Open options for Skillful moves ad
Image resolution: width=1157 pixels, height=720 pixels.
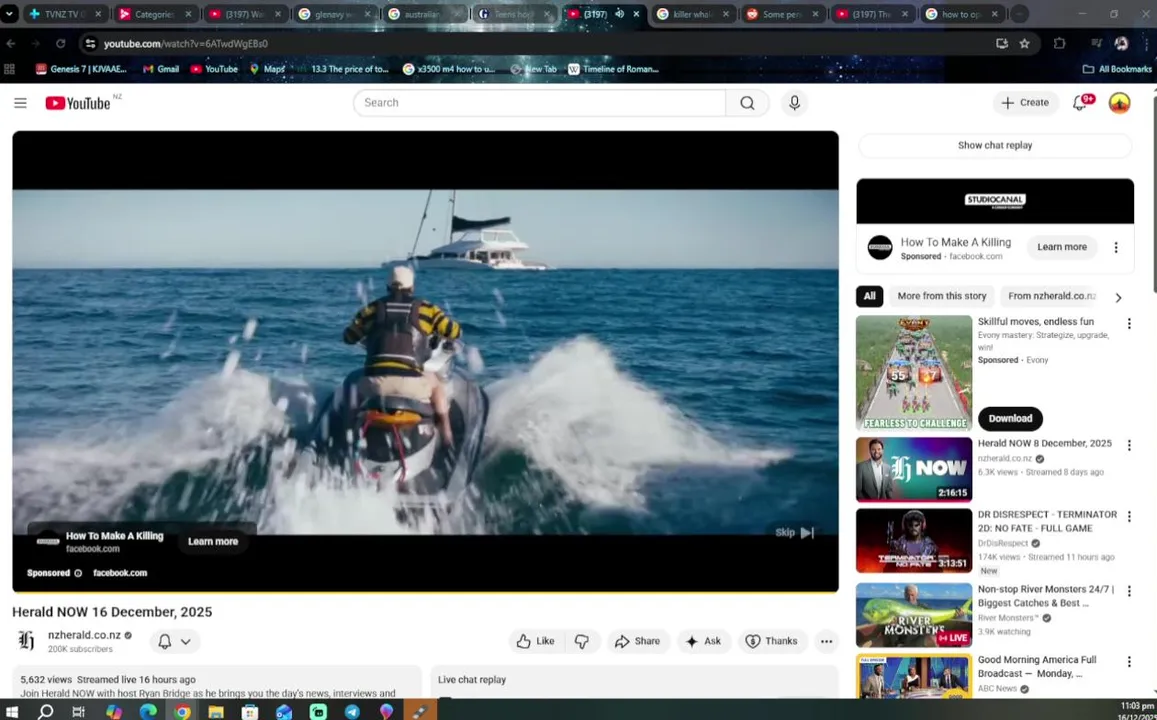coord(1128,324)
